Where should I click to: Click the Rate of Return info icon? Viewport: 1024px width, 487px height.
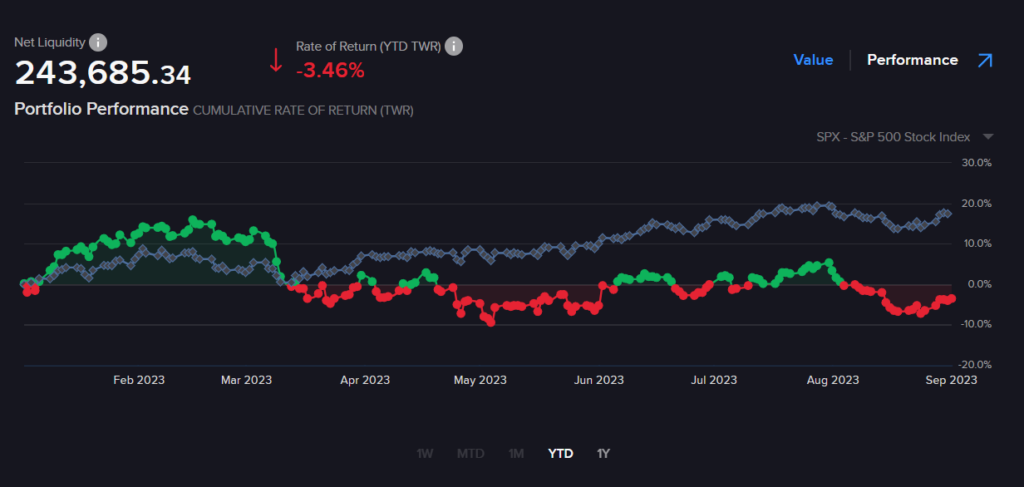point(454,46)
